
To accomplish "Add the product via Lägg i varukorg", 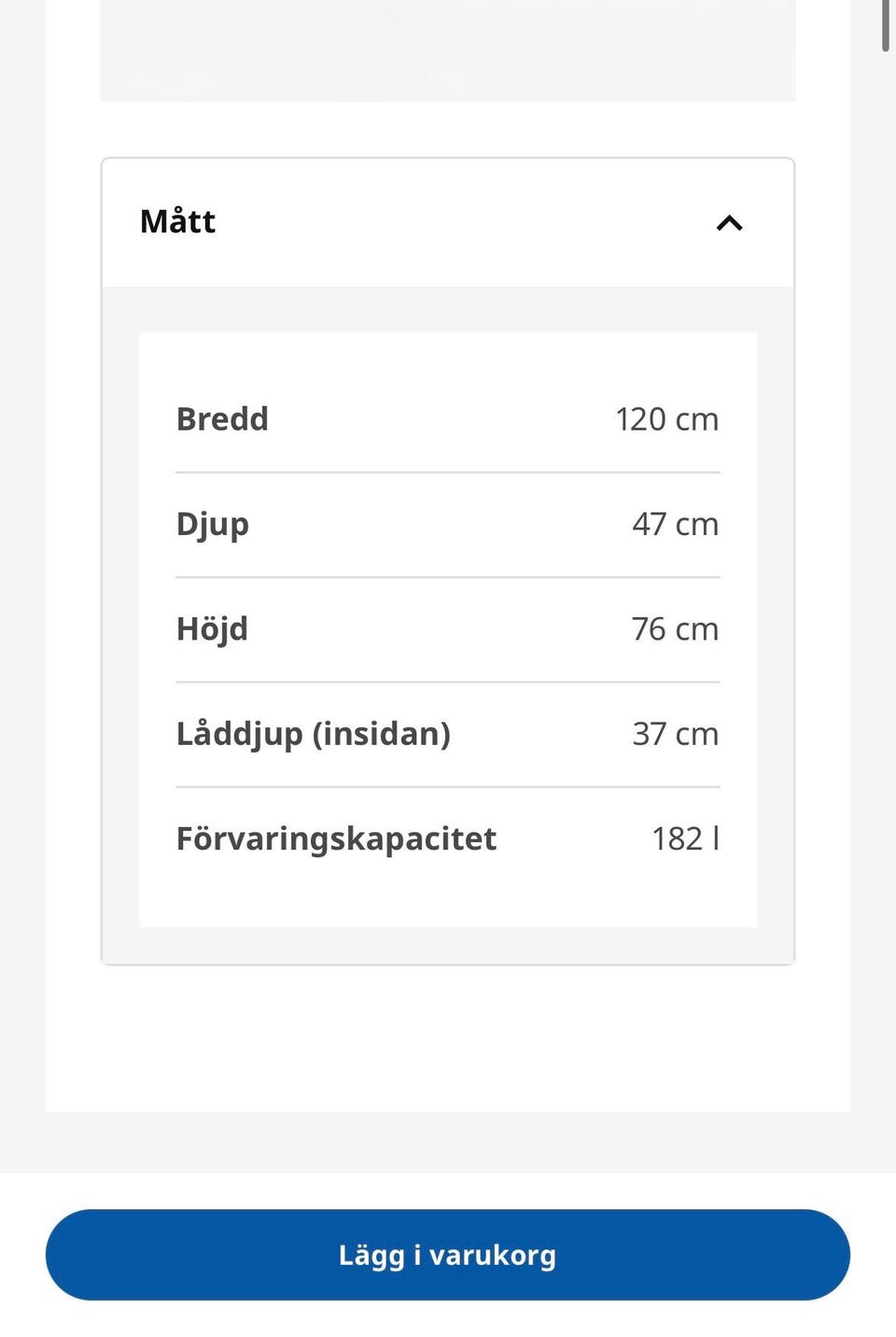I will coord(448,1254).
